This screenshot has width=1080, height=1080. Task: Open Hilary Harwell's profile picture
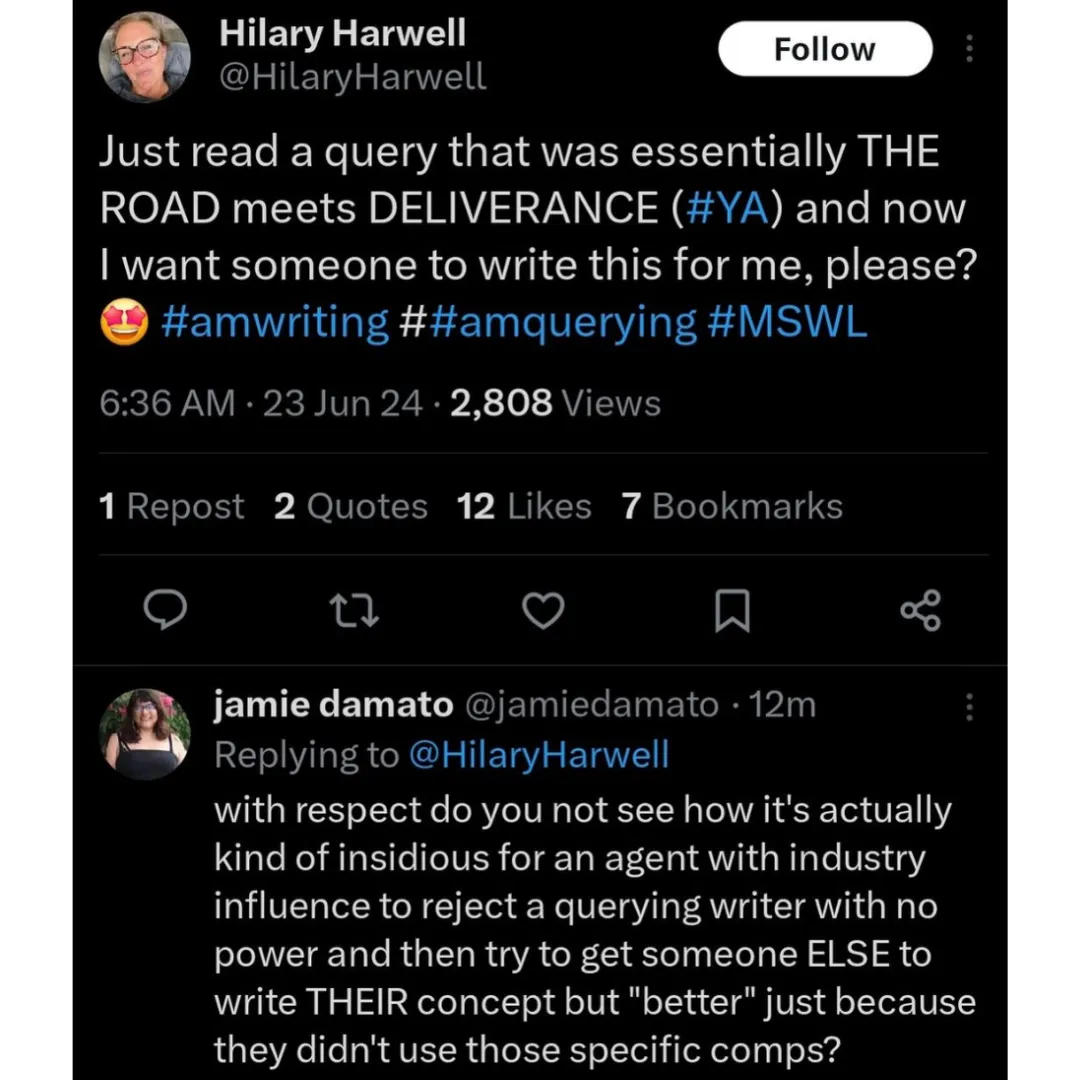(145, 57)
